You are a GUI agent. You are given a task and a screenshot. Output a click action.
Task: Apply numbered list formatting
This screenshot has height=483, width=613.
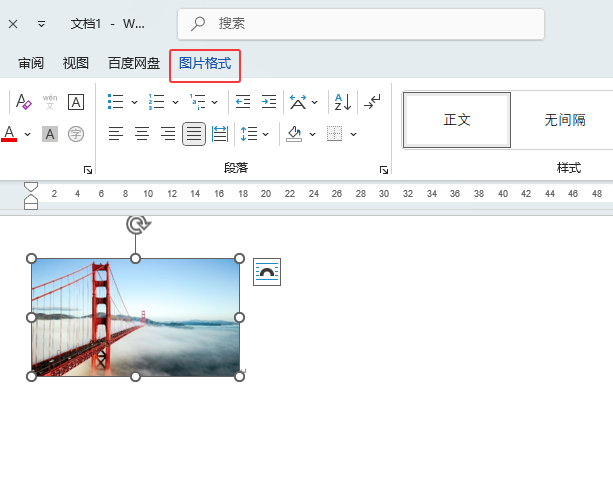pyautogui.click(x=156, y=102)
